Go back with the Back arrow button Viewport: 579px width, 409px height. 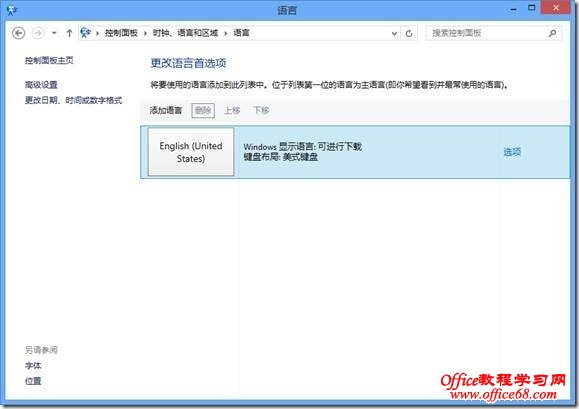click(x=18, y=33)
